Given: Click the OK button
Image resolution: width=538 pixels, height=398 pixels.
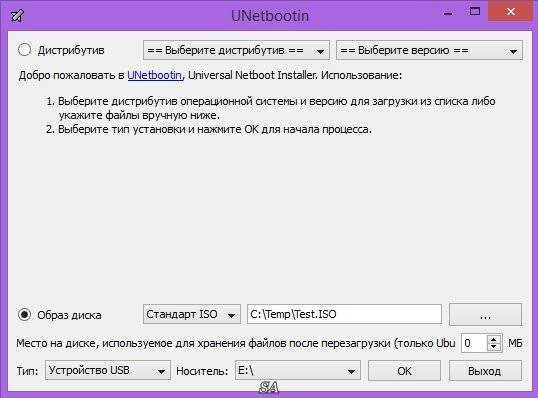Looking at the screenshot, I should pyautogui.click(x=404, y=371).
